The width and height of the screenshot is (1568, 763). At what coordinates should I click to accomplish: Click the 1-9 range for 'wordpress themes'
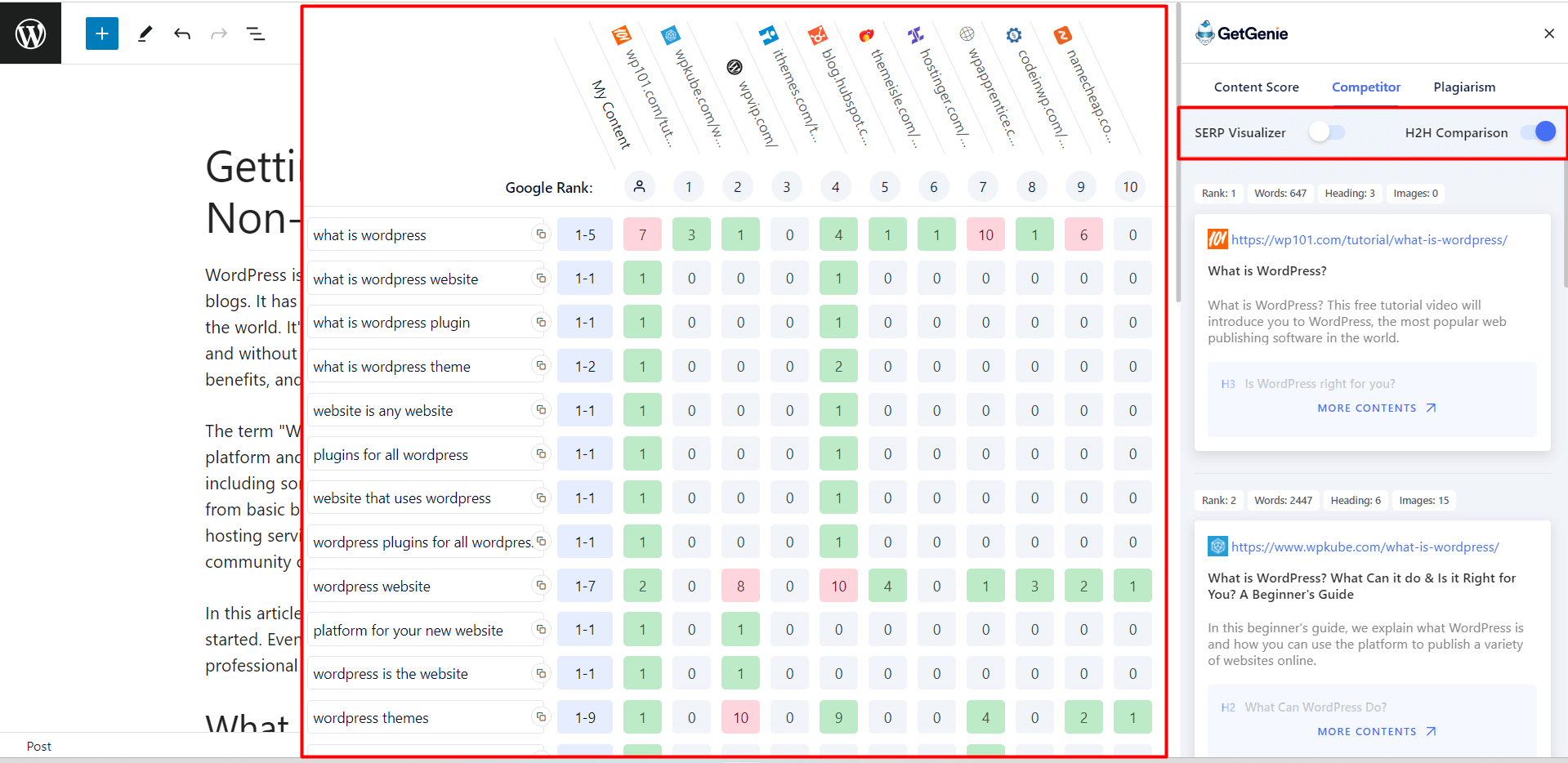585,717
